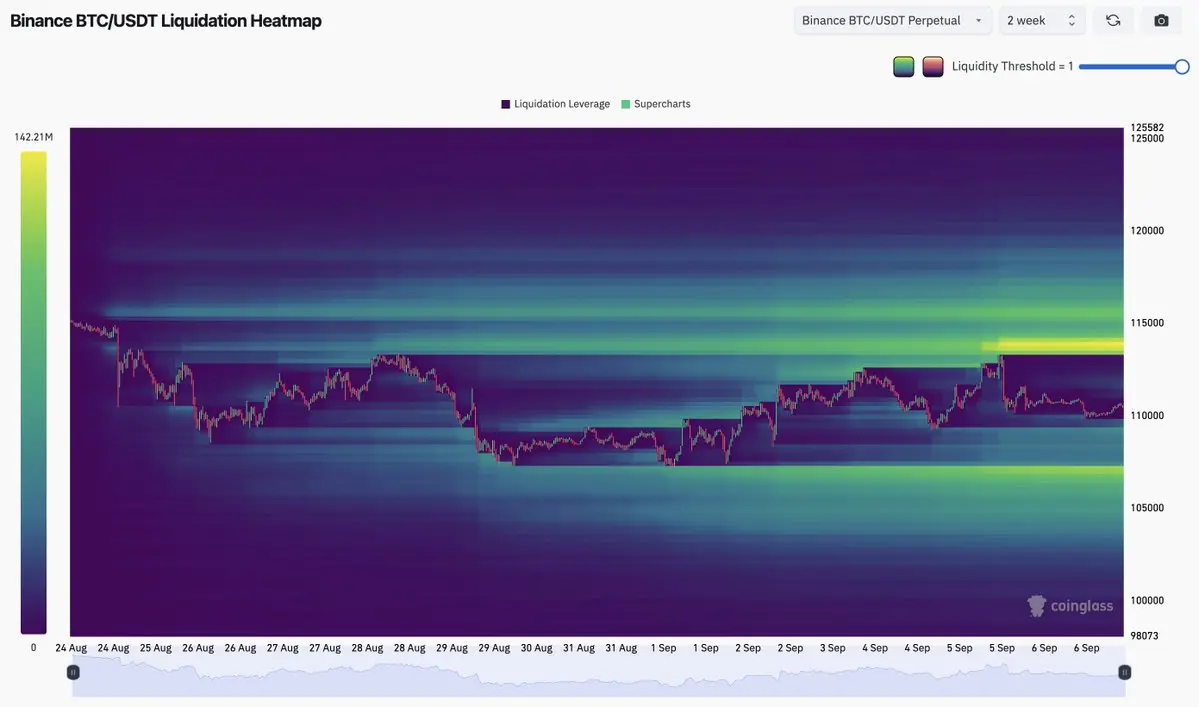Screen dimensions: 1199x707
Task: Click the right handle of timeline range
Action: 1124,673
